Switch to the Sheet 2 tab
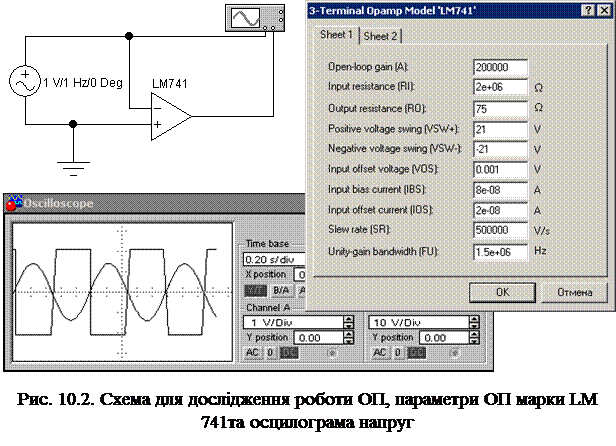This screenshot has height=446, width=616. tap(380, 36)
